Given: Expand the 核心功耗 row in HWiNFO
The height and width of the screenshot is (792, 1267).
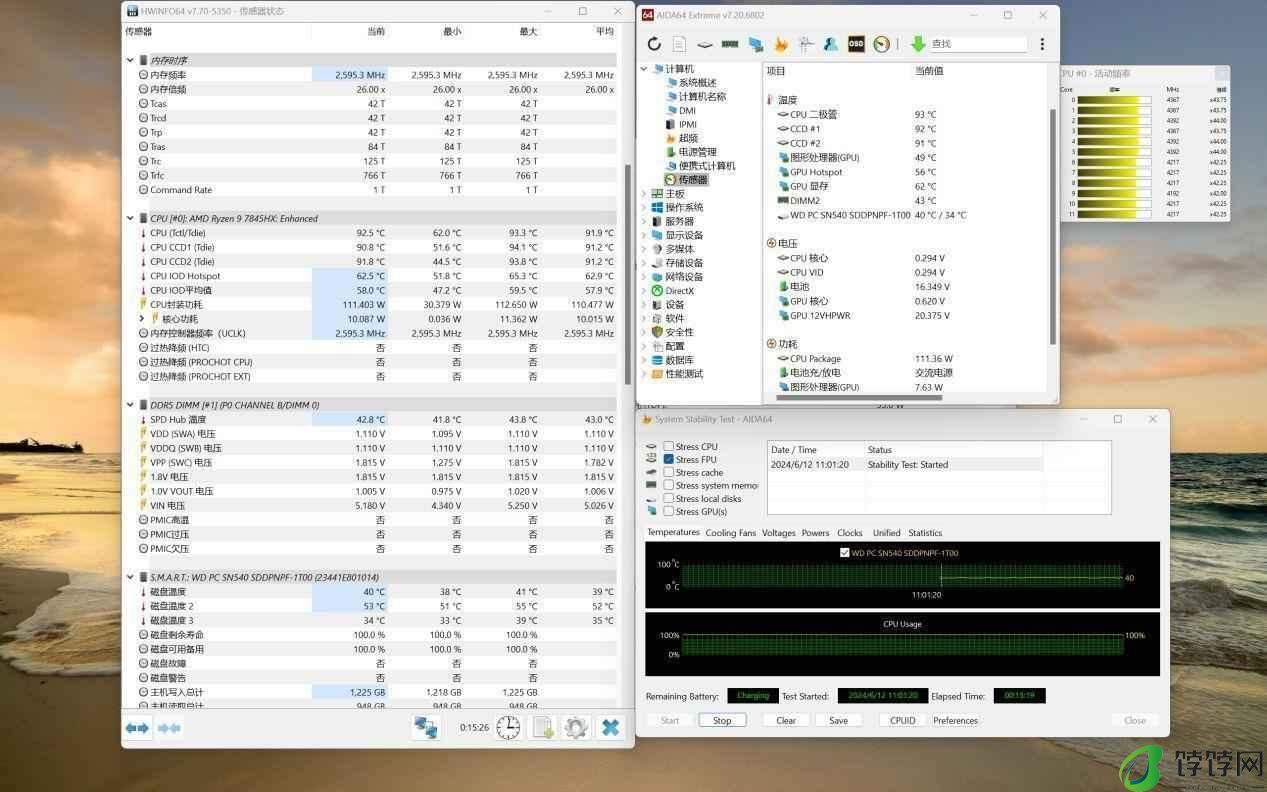Looking at the screenshot, I should click(x=142, y=319).
